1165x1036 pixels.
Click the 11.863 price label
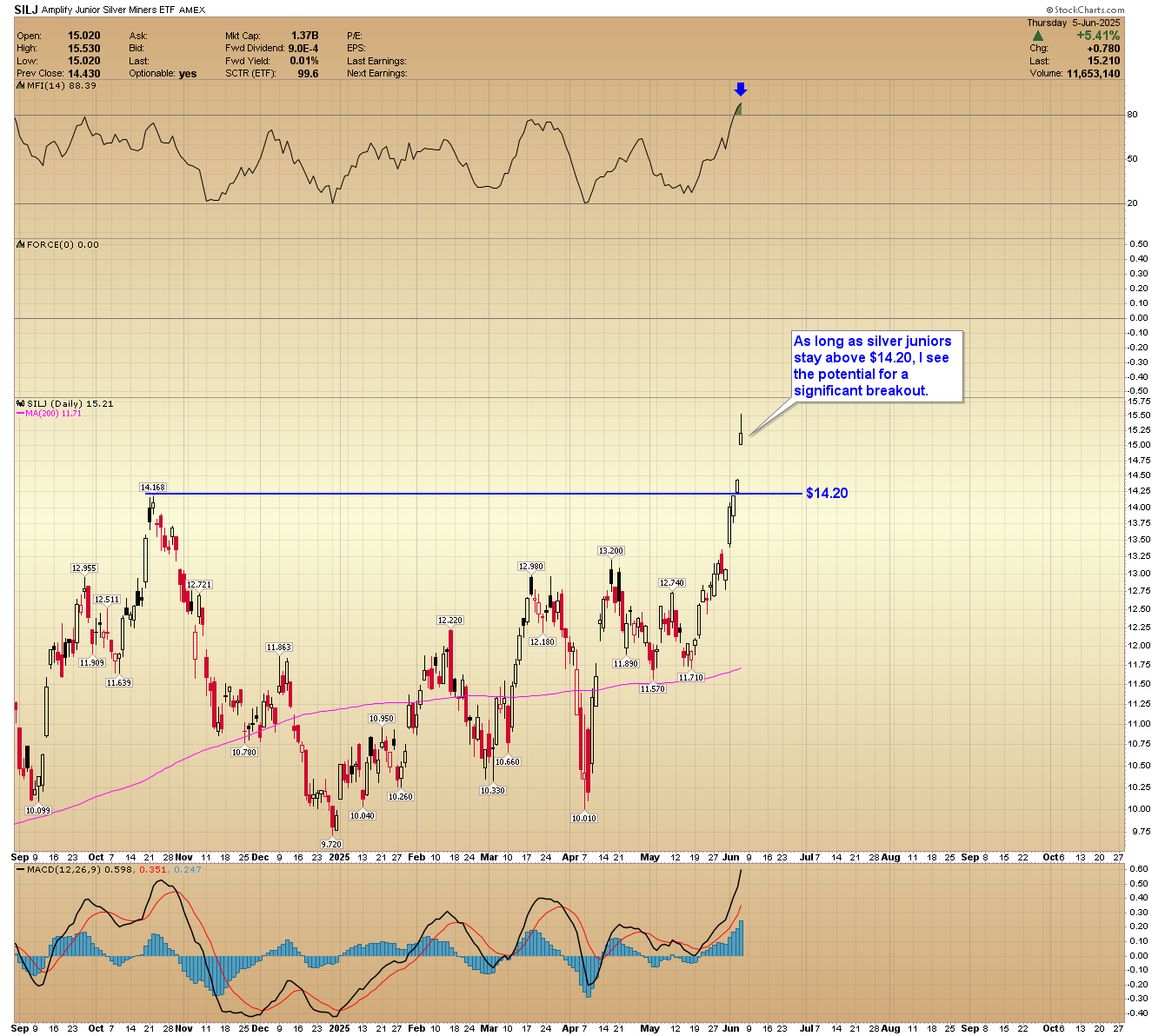click(x=278, y=647)
